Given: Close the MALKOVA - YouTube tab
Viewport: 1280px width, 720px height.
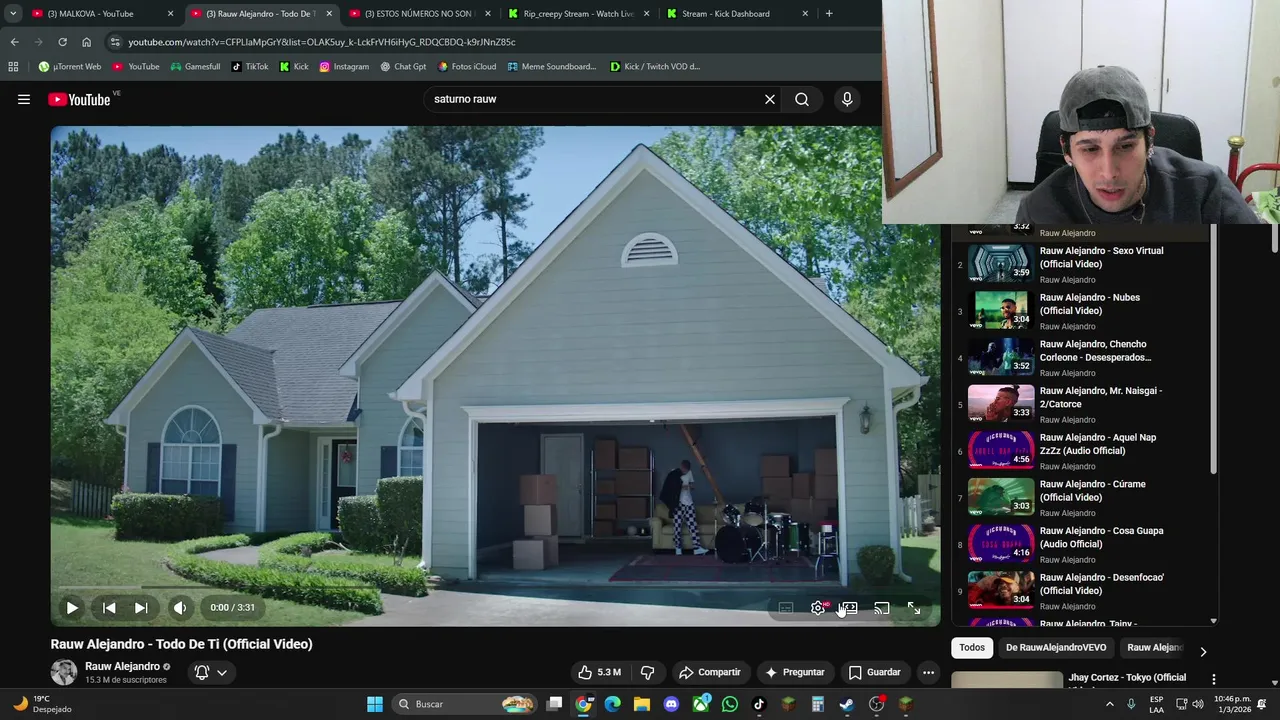Looking at the screenshot, I should (x=170, y=14).
